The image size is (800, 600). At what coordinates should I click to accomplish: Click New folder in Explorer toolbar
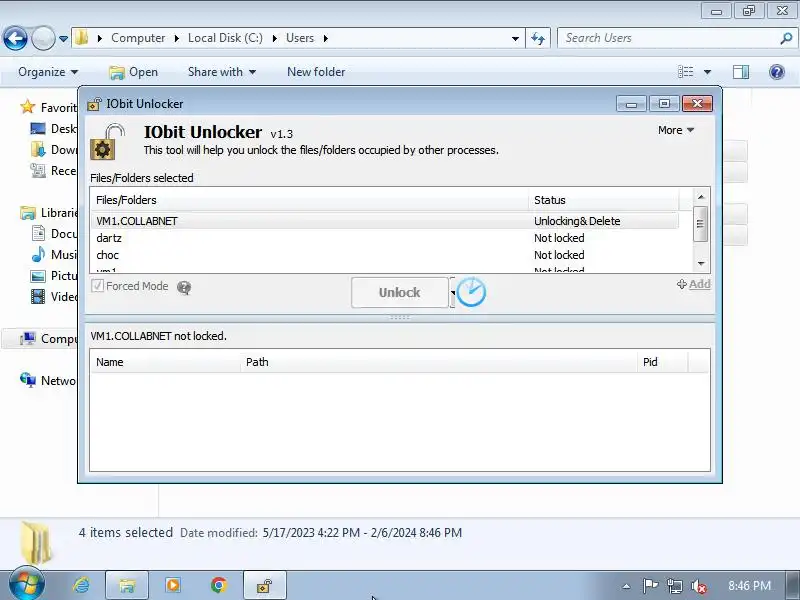coord(316,72)
